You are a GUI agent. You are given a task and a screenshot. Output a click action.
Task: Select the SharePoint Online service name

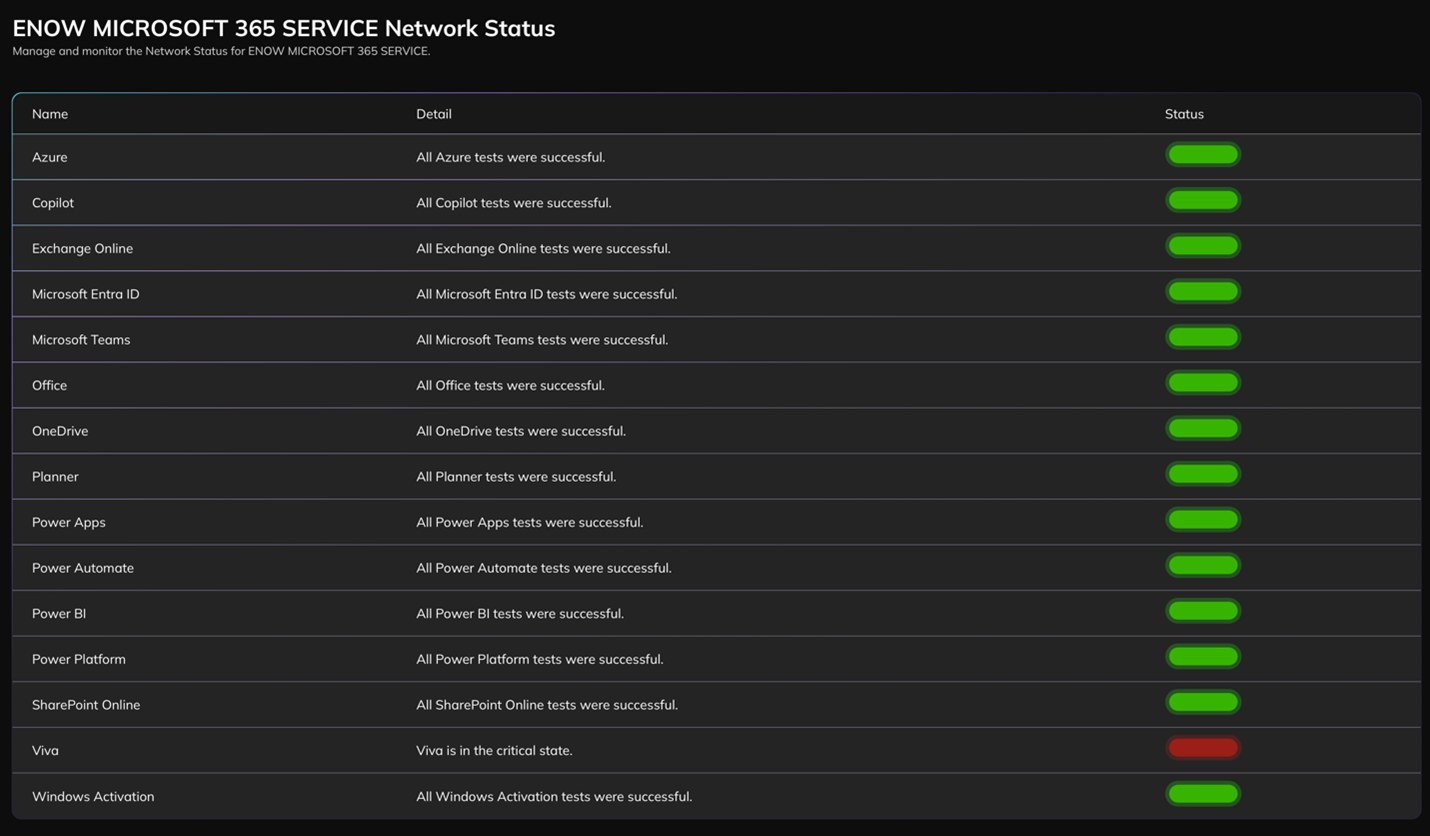tap(86, 705)
